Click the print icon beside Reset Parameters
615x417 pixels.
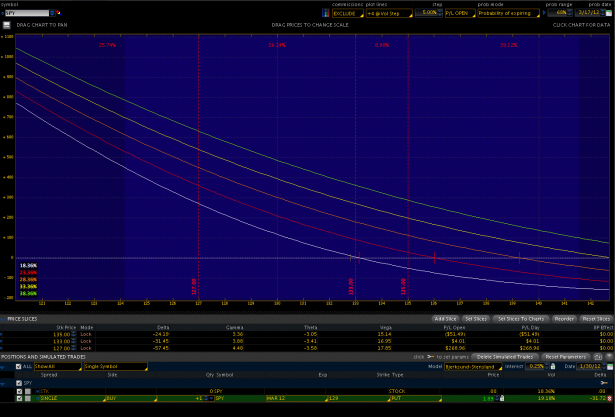[597, 356]
